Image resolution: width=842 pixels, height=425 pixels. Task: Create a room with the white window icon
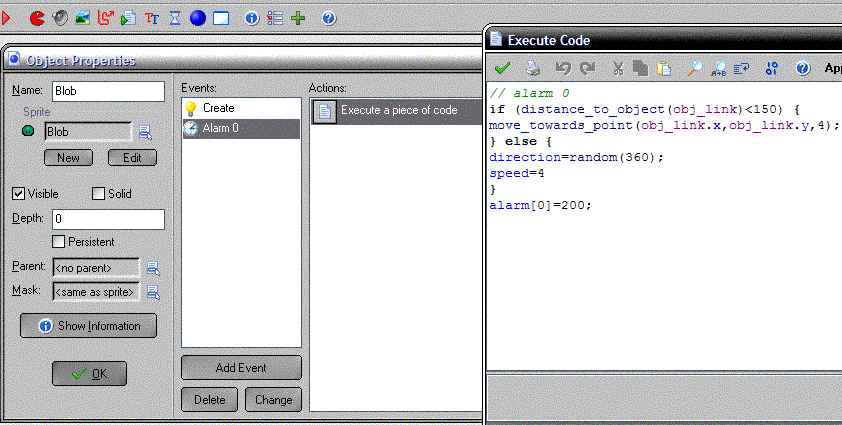(x=221, y=18)
